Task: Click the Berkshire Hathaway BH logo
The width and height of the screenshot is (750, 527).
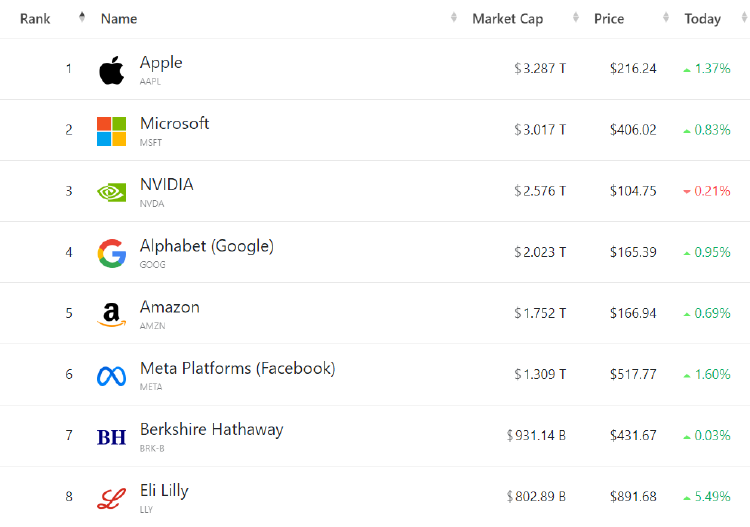Action: coord(111,437)
